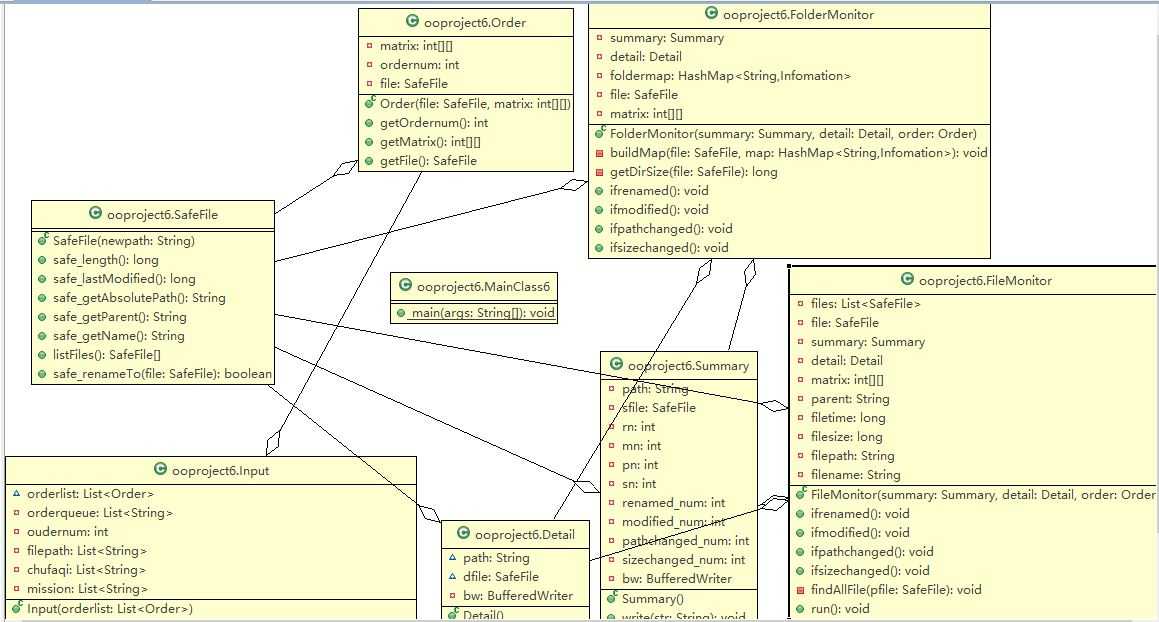Click the red icon beside findAllFile

[801, 590]
